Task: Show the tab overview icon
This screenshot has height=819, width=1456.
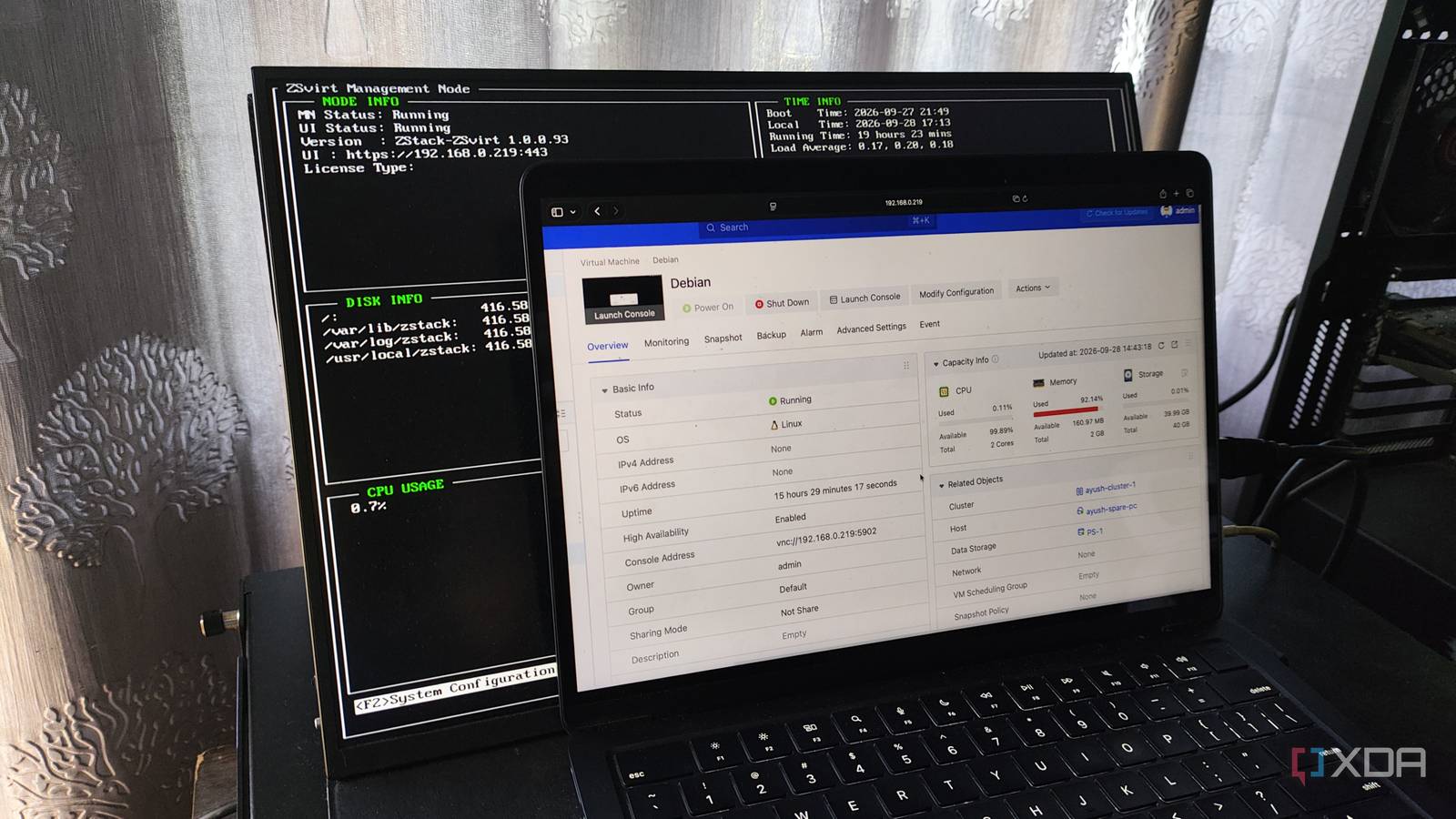Action: point(1189,193)
